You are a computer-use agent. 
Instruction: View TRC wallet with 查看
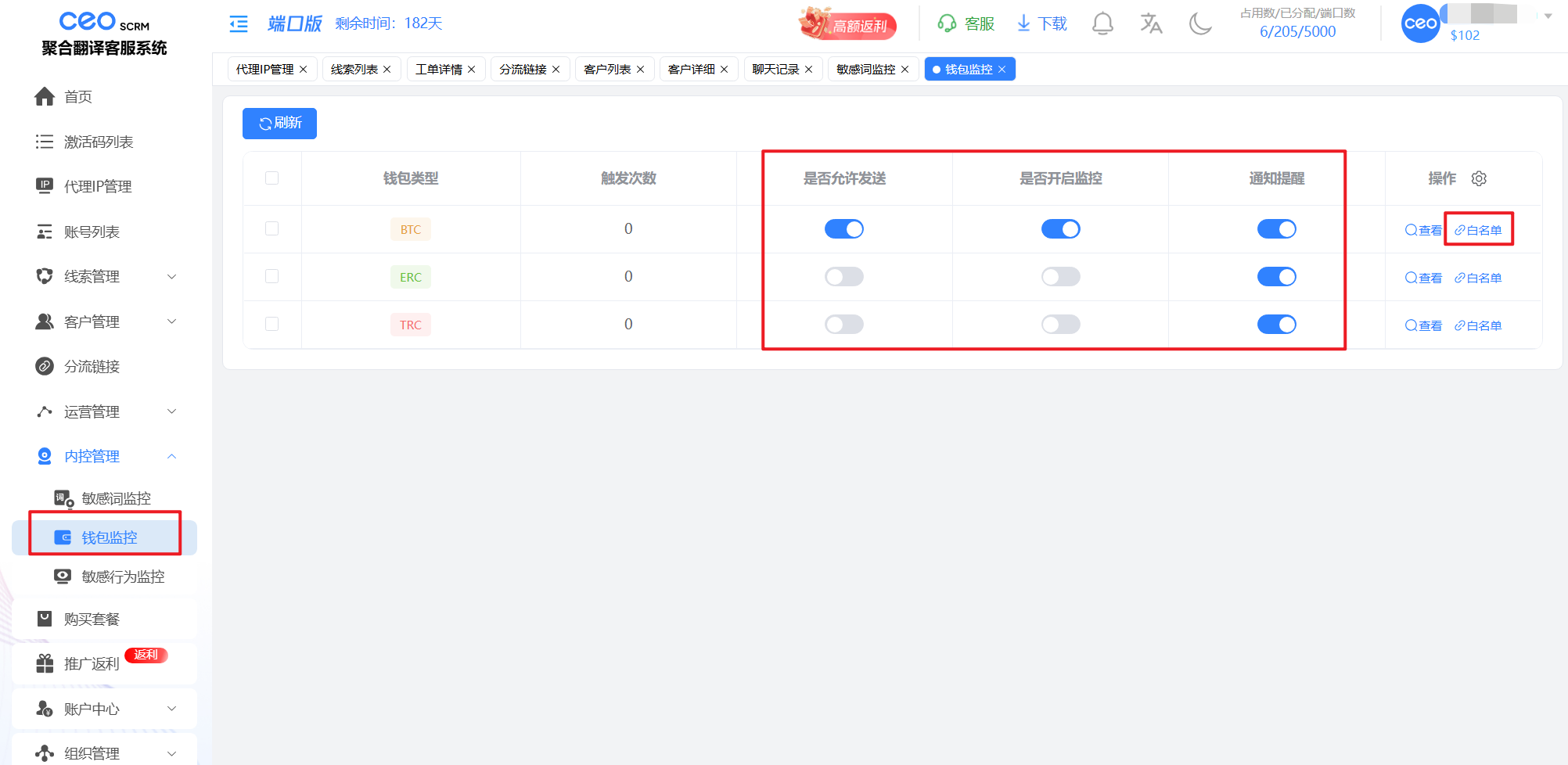point(1423,325)
